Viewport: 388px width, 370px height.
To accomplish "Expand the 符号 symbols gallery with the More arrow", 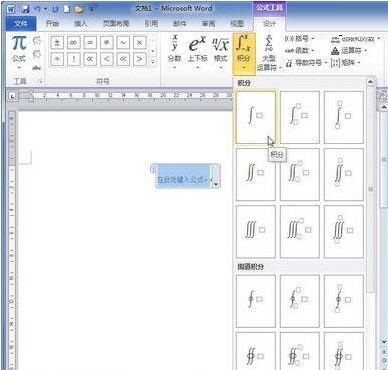I will point(153,62).
